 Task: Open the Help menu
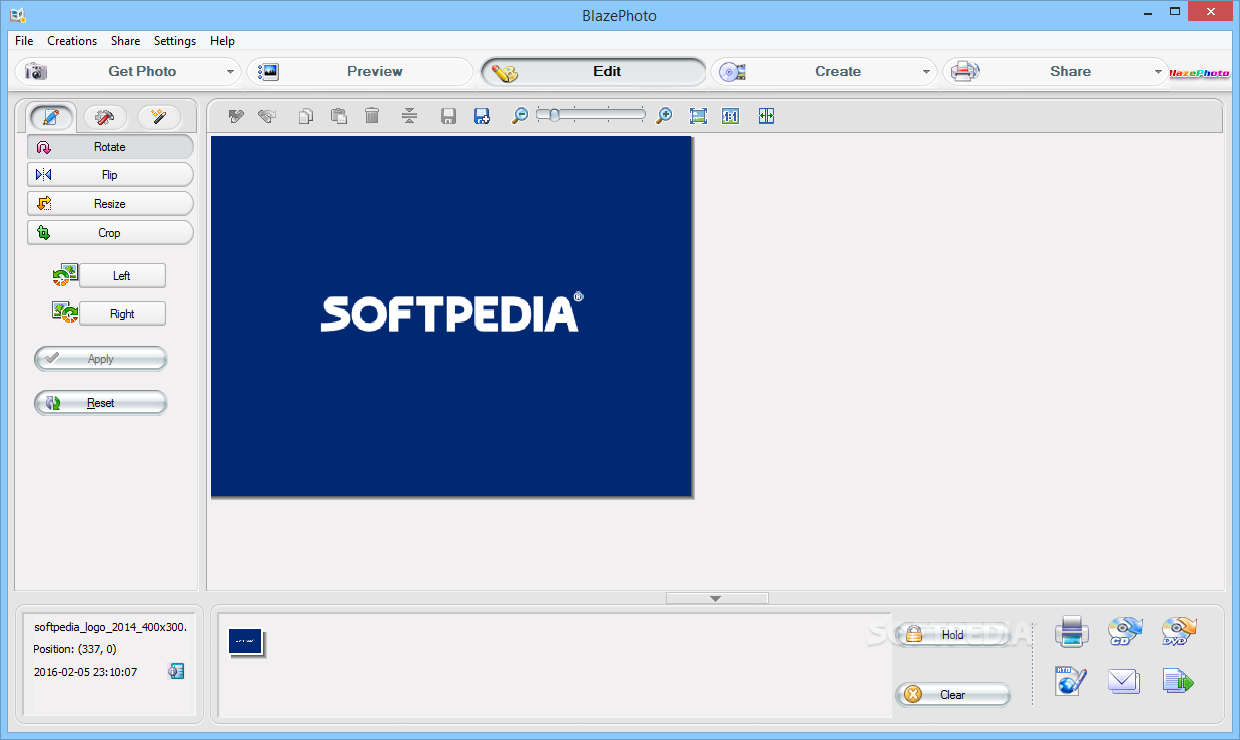pyautogui.click(x=222, y=41)
